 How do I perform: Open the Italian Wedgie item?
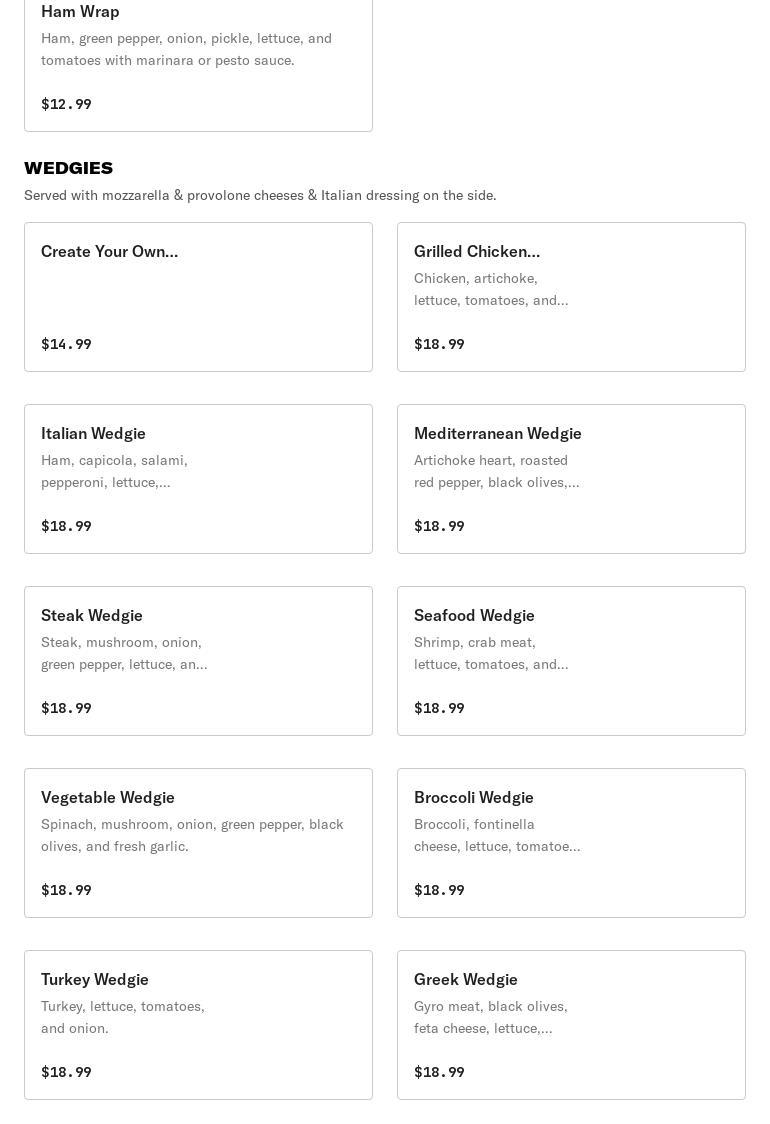[x=198, y=478]
